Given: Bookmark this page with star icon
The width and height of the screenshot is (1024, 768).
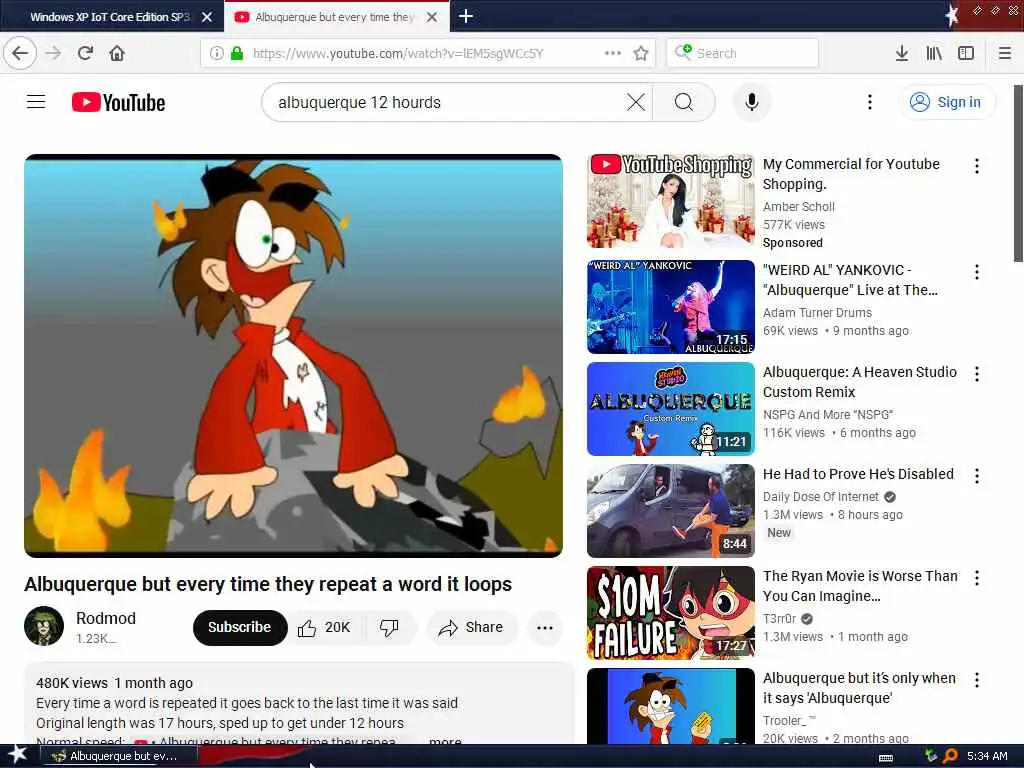Looking at the screenshot, I should tap(641, 53).
